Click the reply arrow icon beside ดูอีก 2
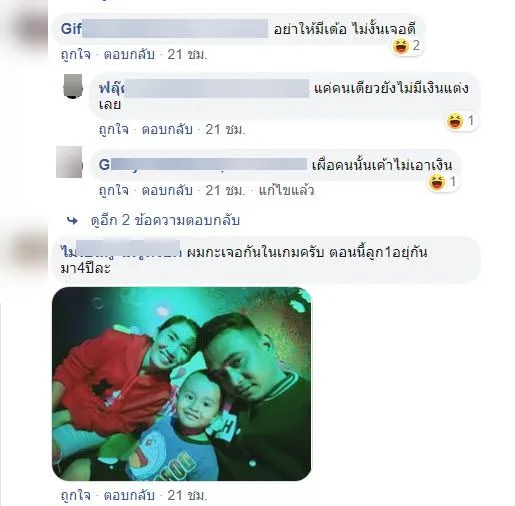Image resolution: width=515 pixels, height=506 pixels. (72, 221)
